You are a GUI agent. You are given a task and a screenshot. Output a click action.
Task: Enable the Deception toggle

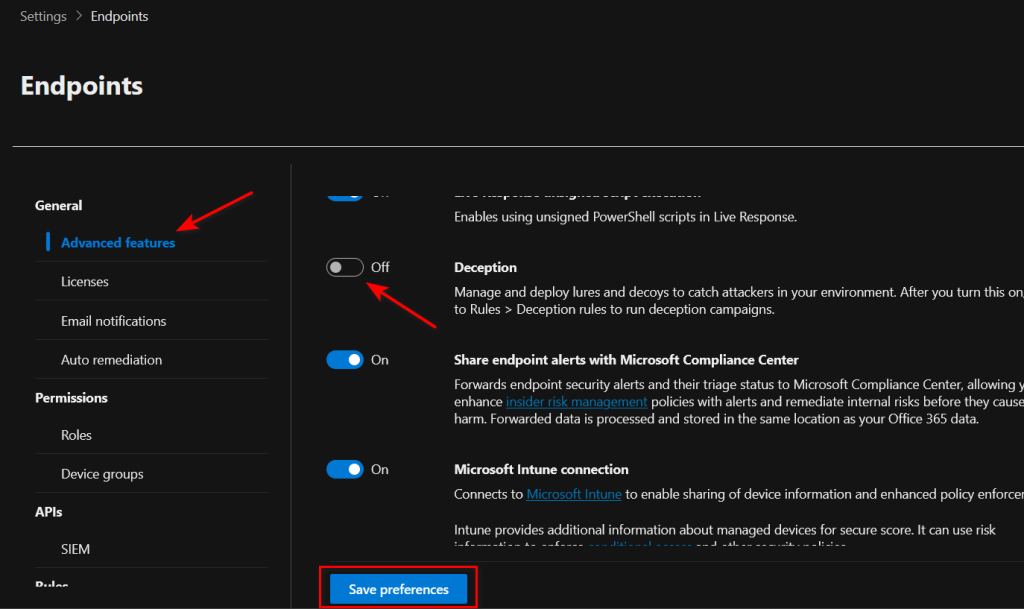(345, 267)
